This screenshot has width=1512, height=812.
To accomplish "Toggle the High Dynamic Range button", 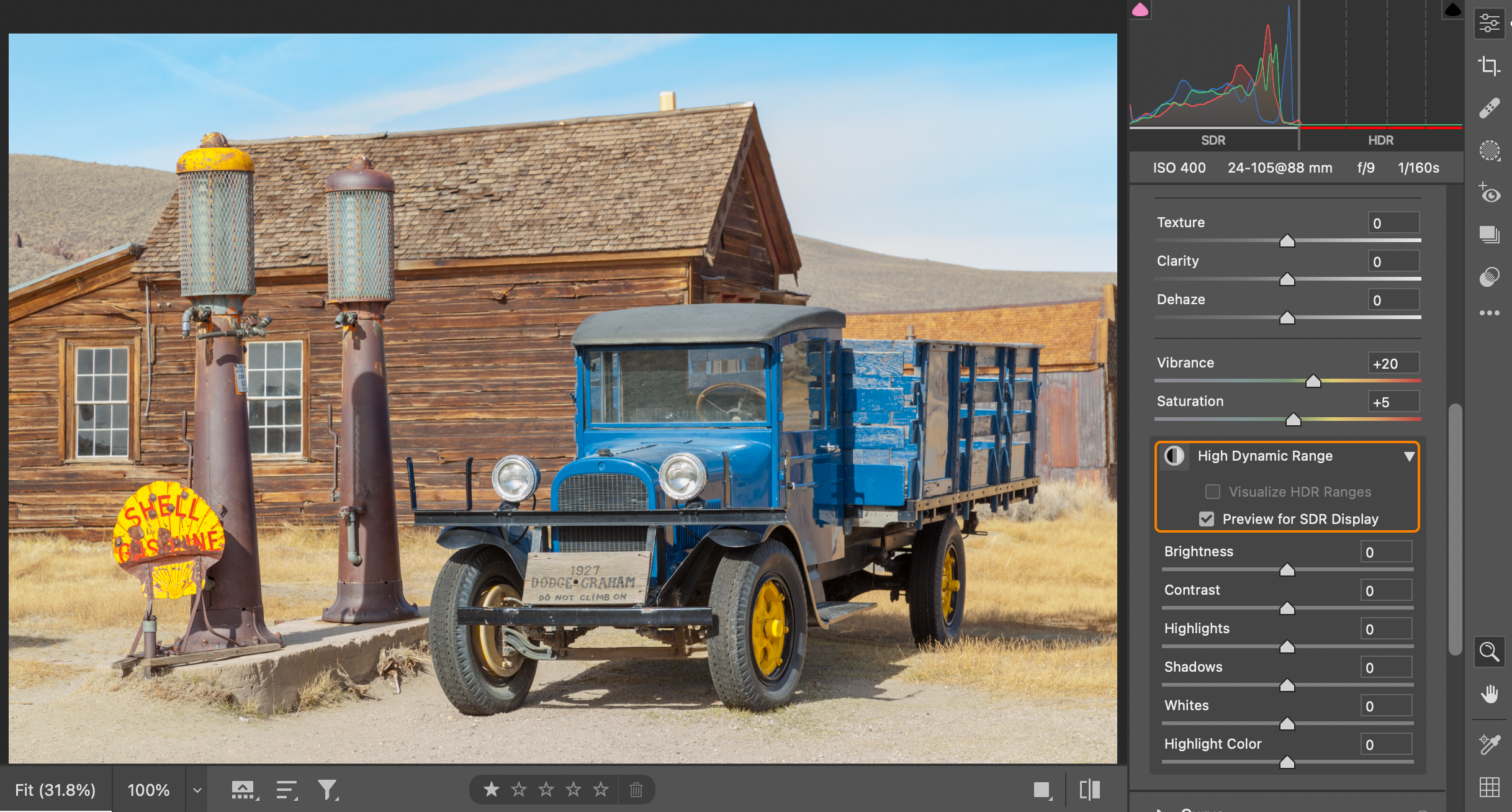I will click(x=1174, y=456).
